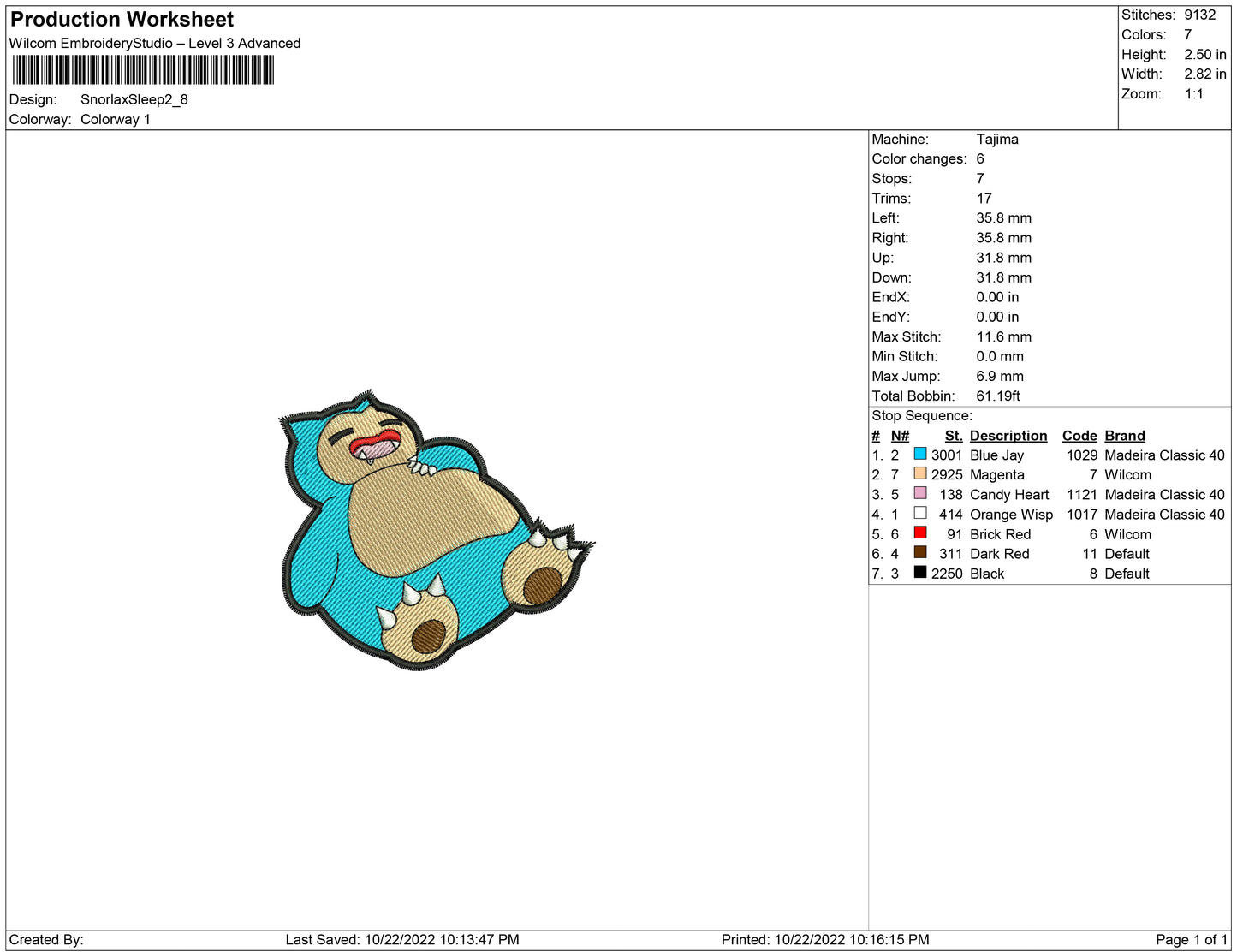Select the trims value '17'

pyautogui.click(x=984, y=198)
